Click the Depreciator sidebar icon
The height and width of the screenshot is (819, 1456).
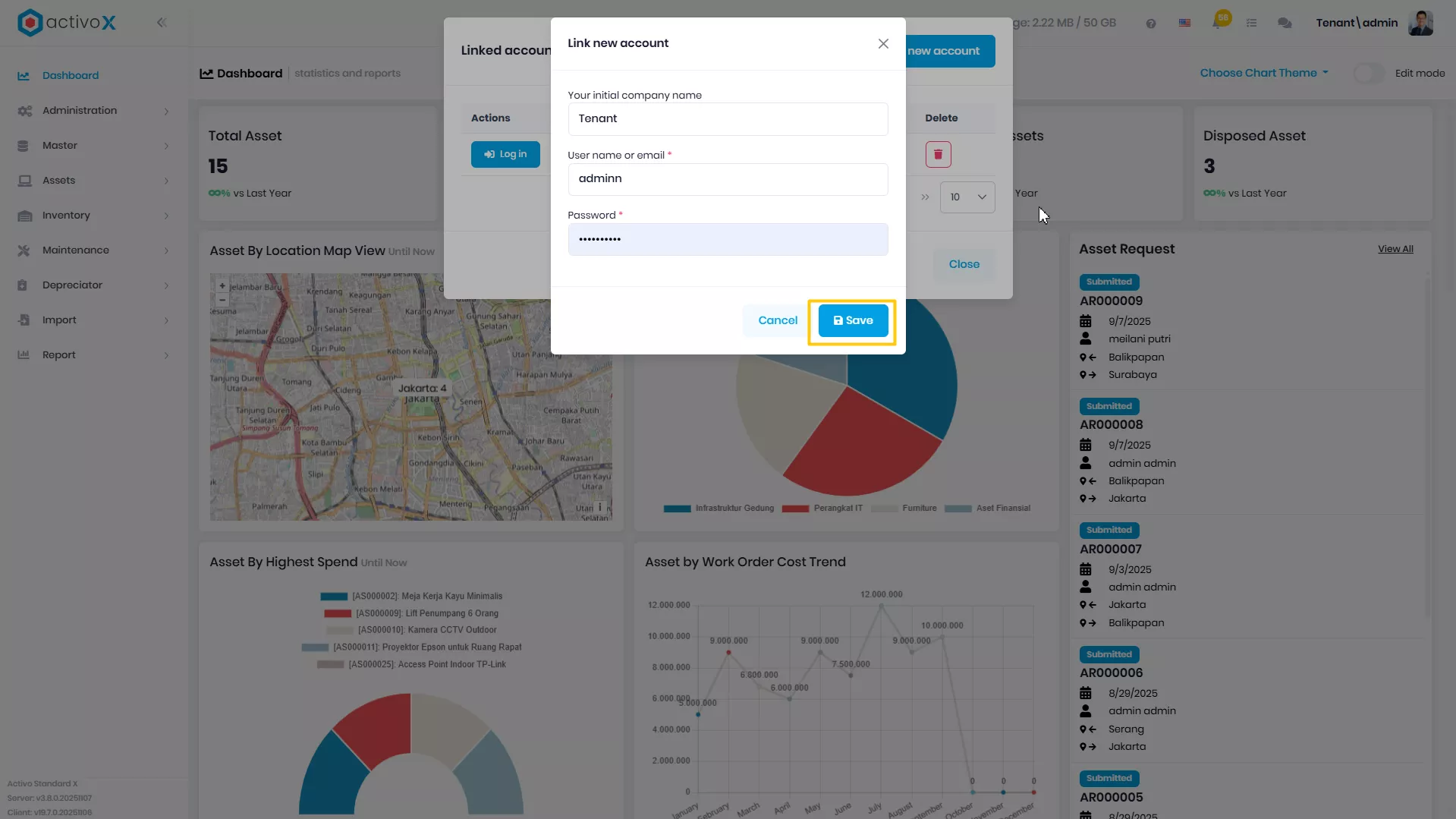pos(23,285)
